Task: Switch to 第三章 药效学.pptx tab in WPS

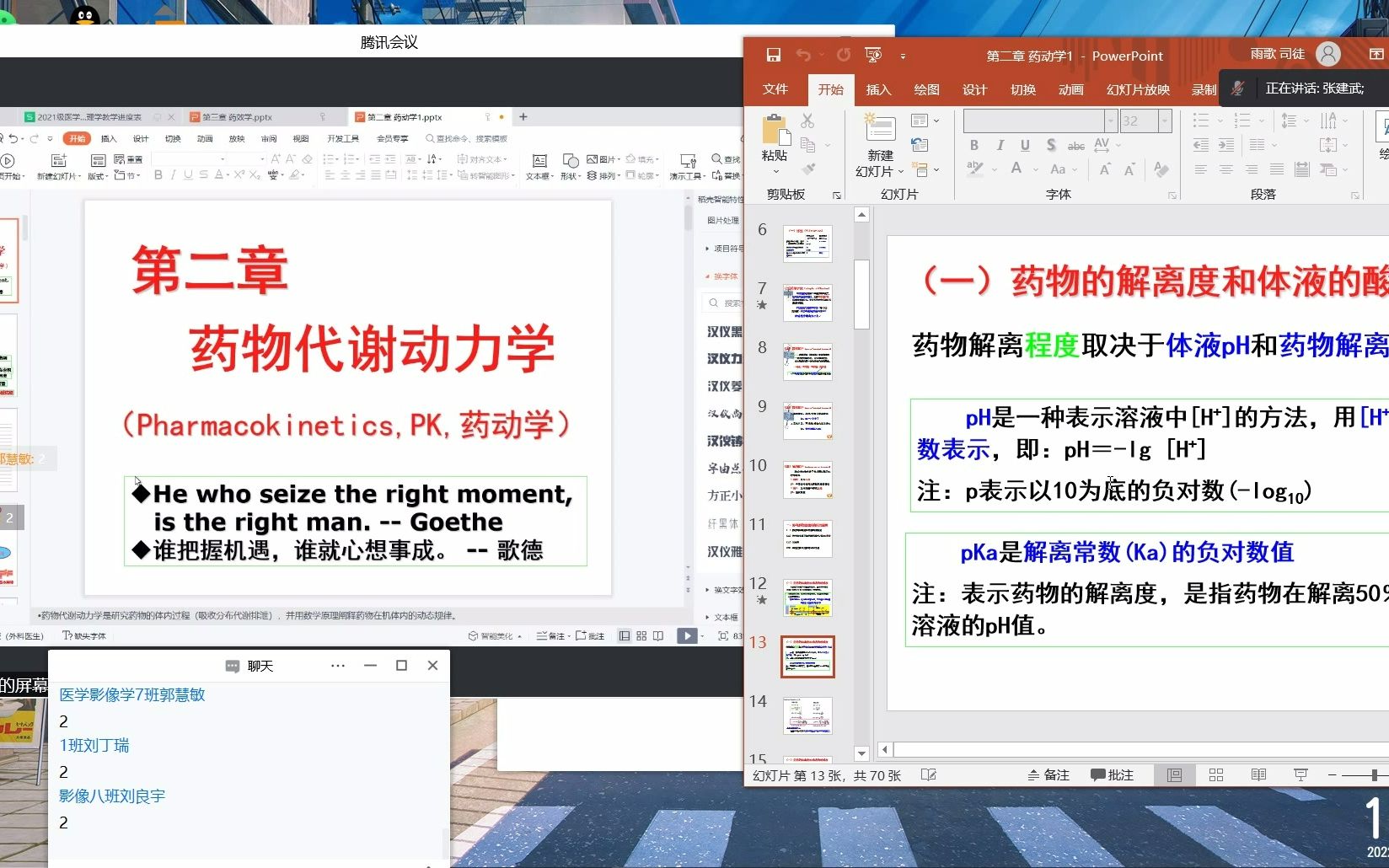Action: 237,117
